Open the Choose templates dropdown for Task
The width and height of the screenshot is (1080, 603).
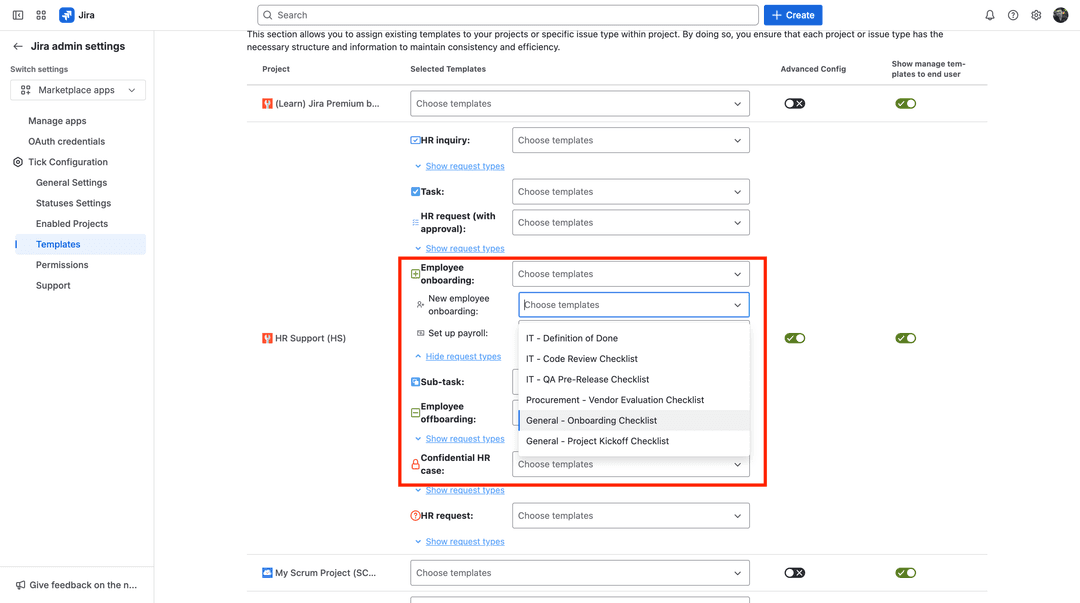[631, 191]
